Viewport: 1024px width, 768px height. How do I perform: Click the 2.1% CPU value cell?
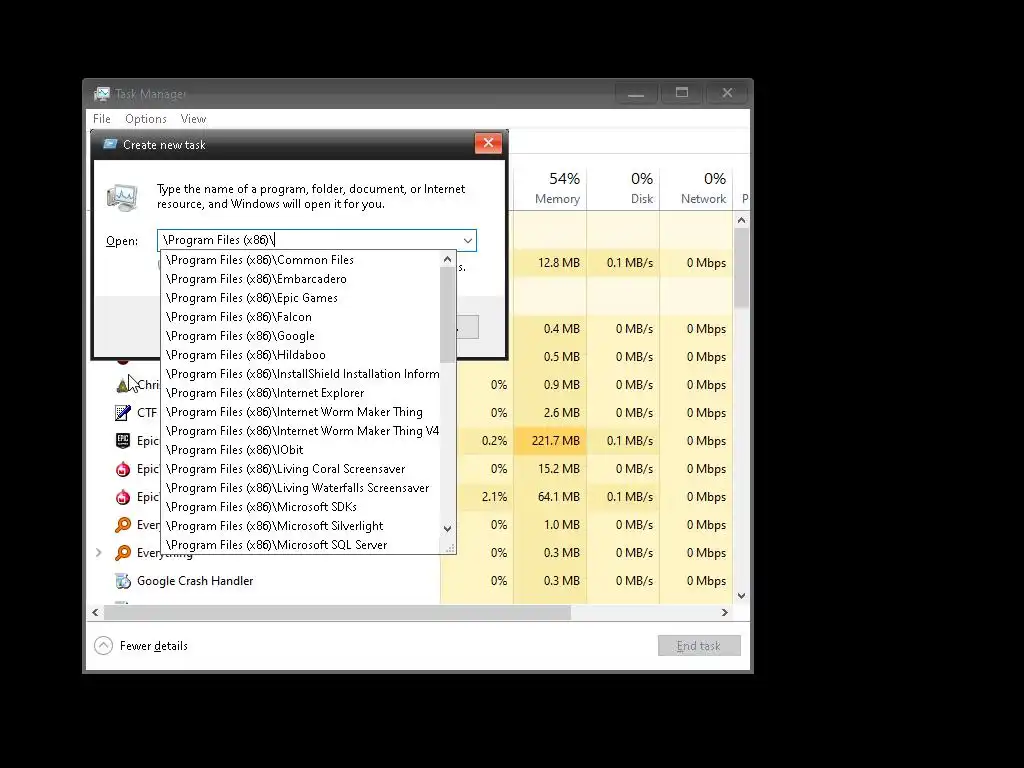click(485, 497)
